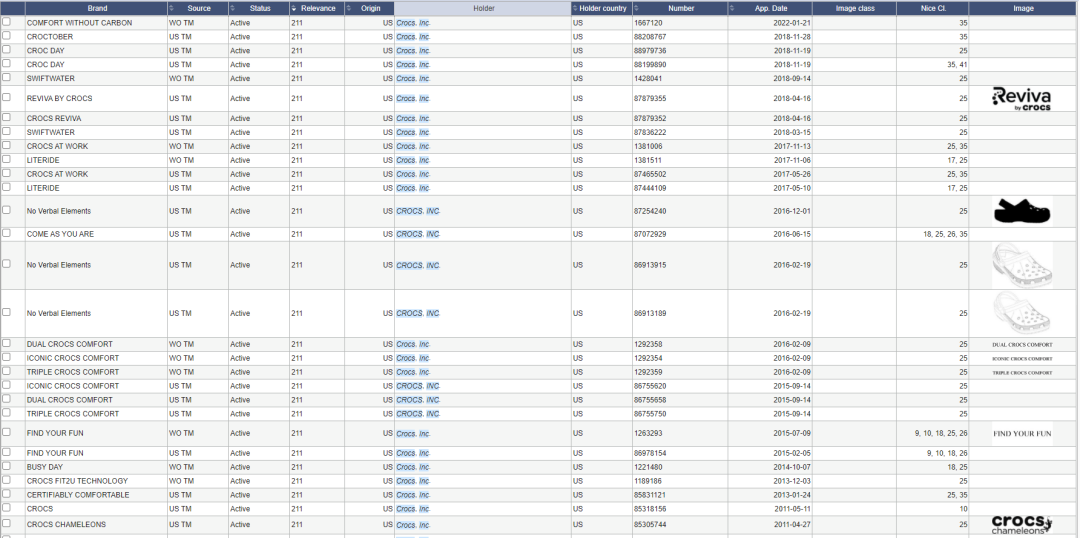Viewport: 1080px width, 538px height.
Task: Click Nice classes 9, 10, 18, 25, 26
Action: (941, 434)
